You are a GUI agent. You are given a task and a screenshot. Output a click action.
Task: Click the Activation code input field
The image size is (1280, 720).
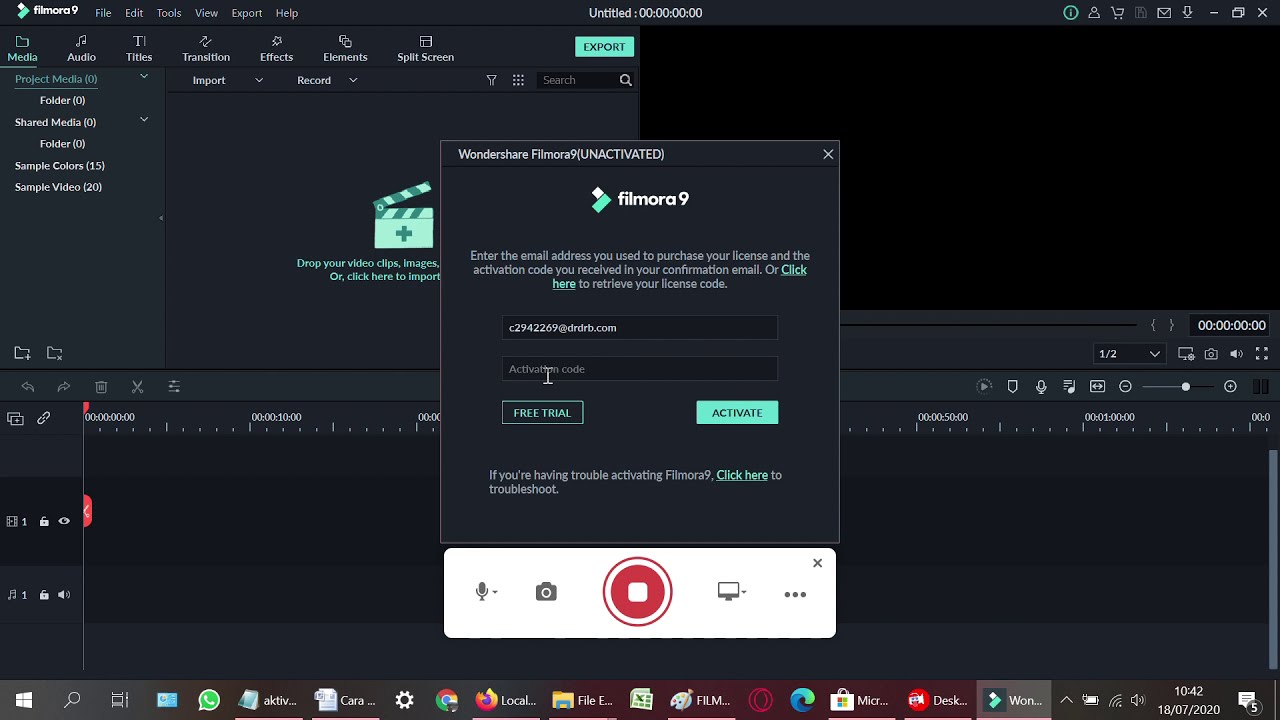click(640, 369)
